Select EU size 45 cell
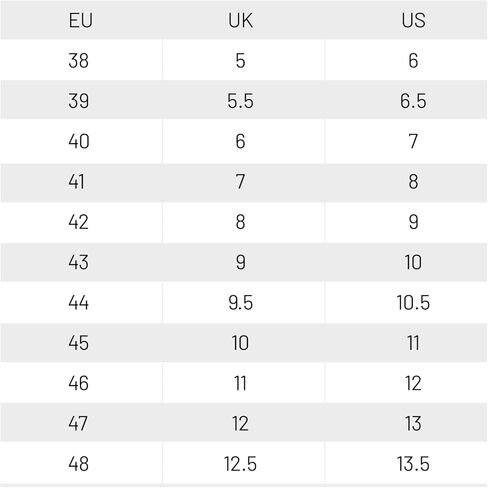 [79, 343]
